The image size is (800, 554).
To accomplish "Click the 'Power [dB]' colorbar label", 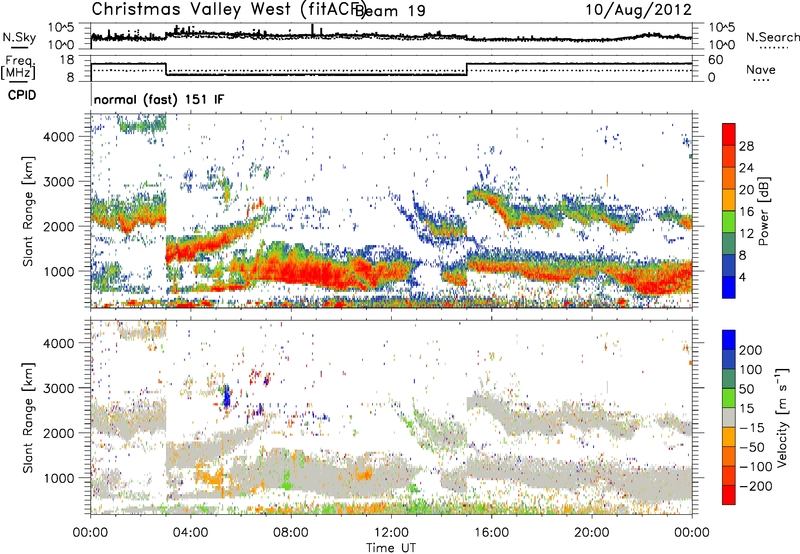I will point(763,211).
